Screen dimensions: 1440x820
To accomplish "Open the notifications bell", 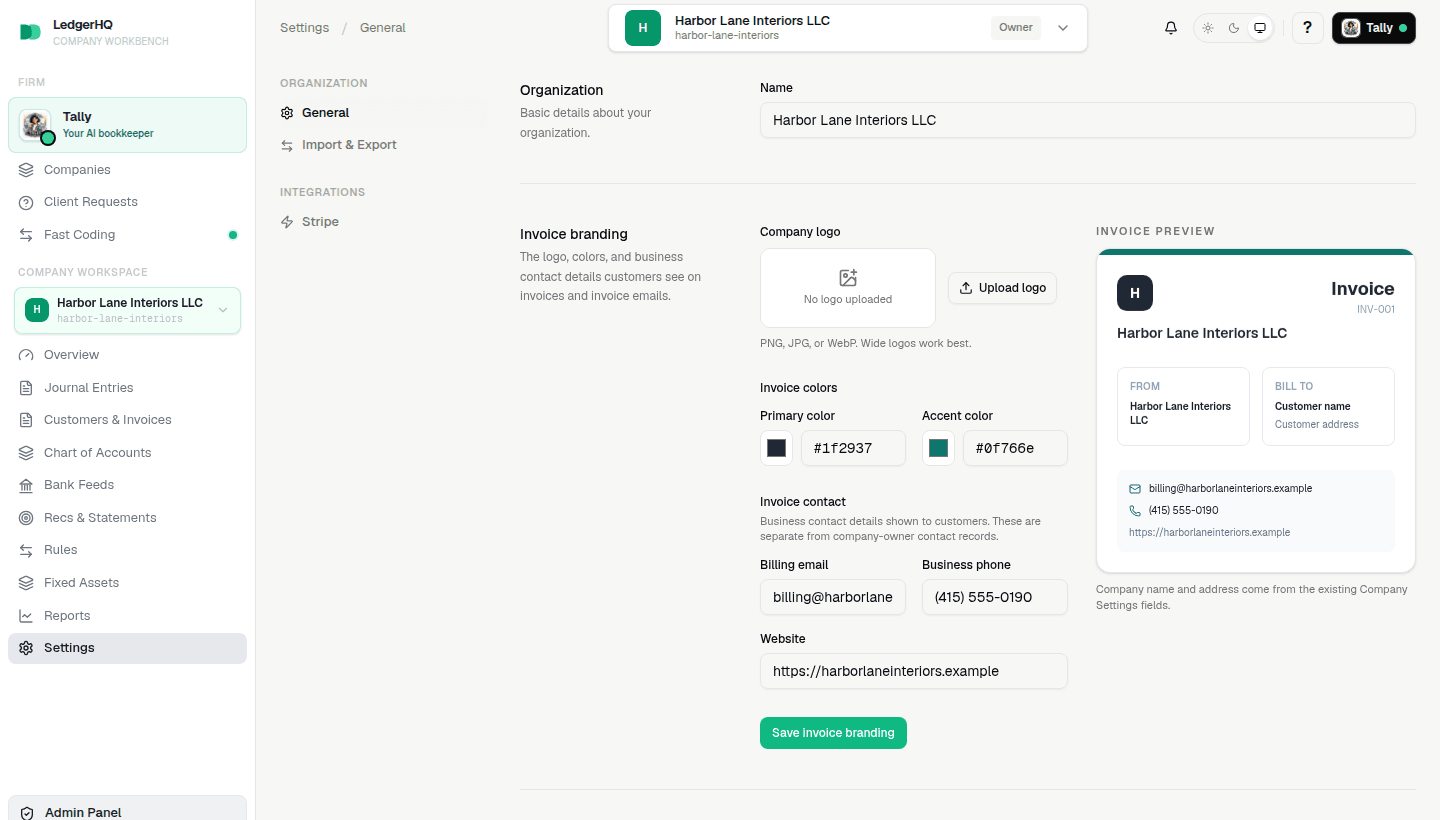I will coord(1171,28).
